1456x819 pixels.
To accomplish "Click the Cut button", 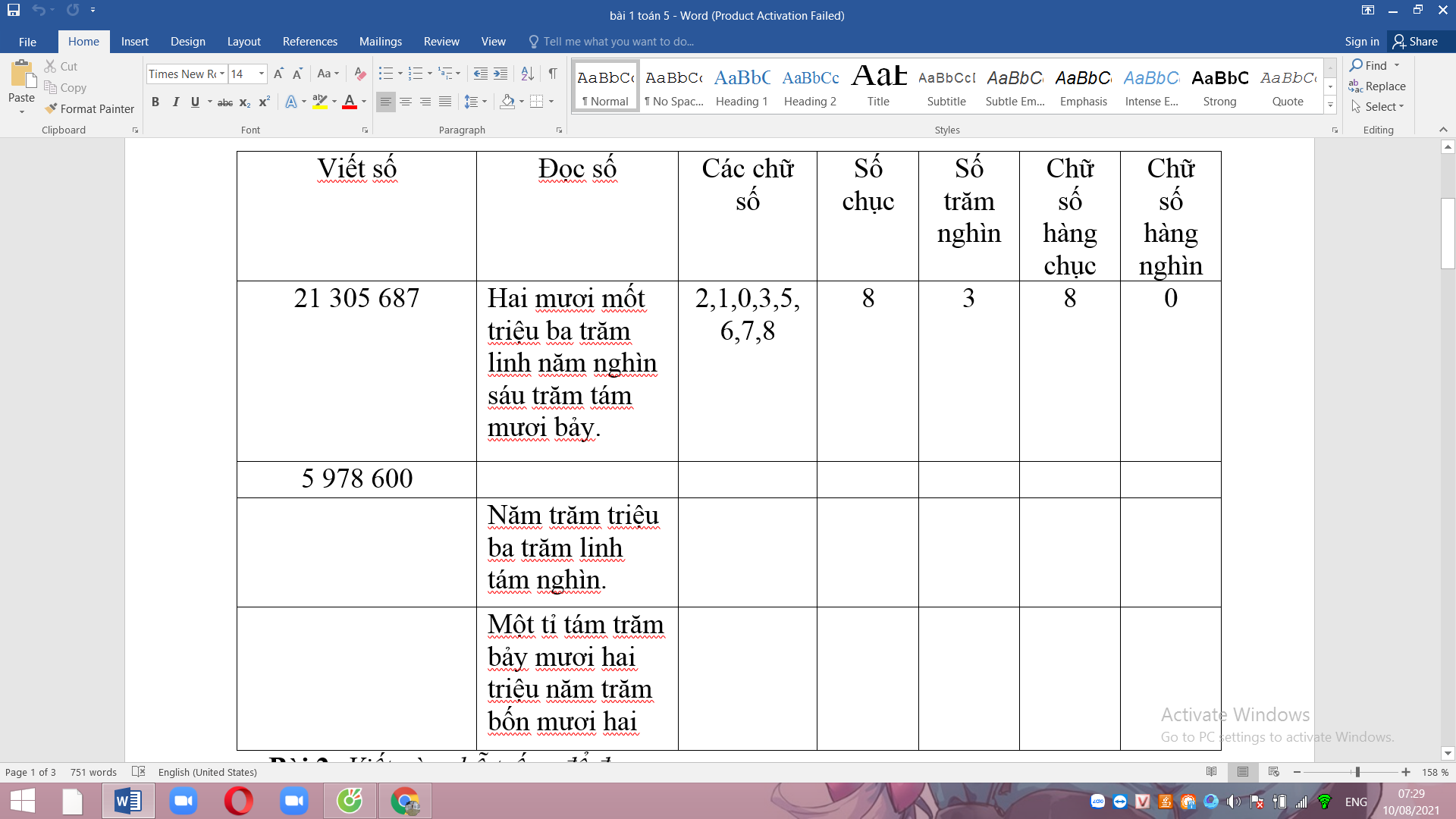I will (x=61, y=67).
